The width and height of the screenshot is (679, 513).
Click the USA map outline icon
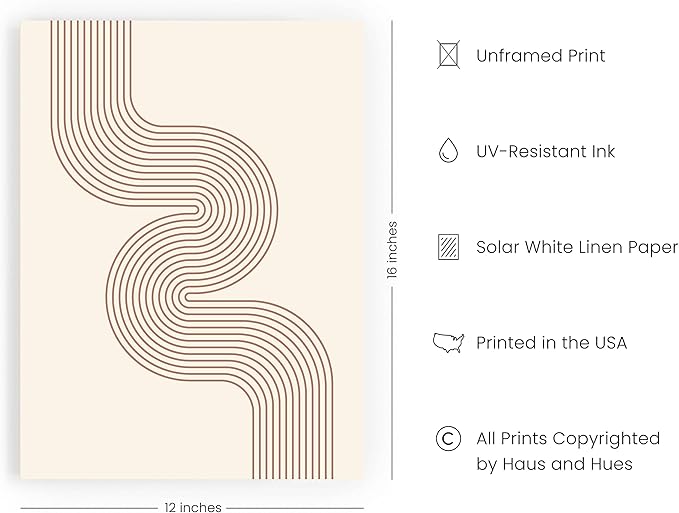[x=447, y=342]
